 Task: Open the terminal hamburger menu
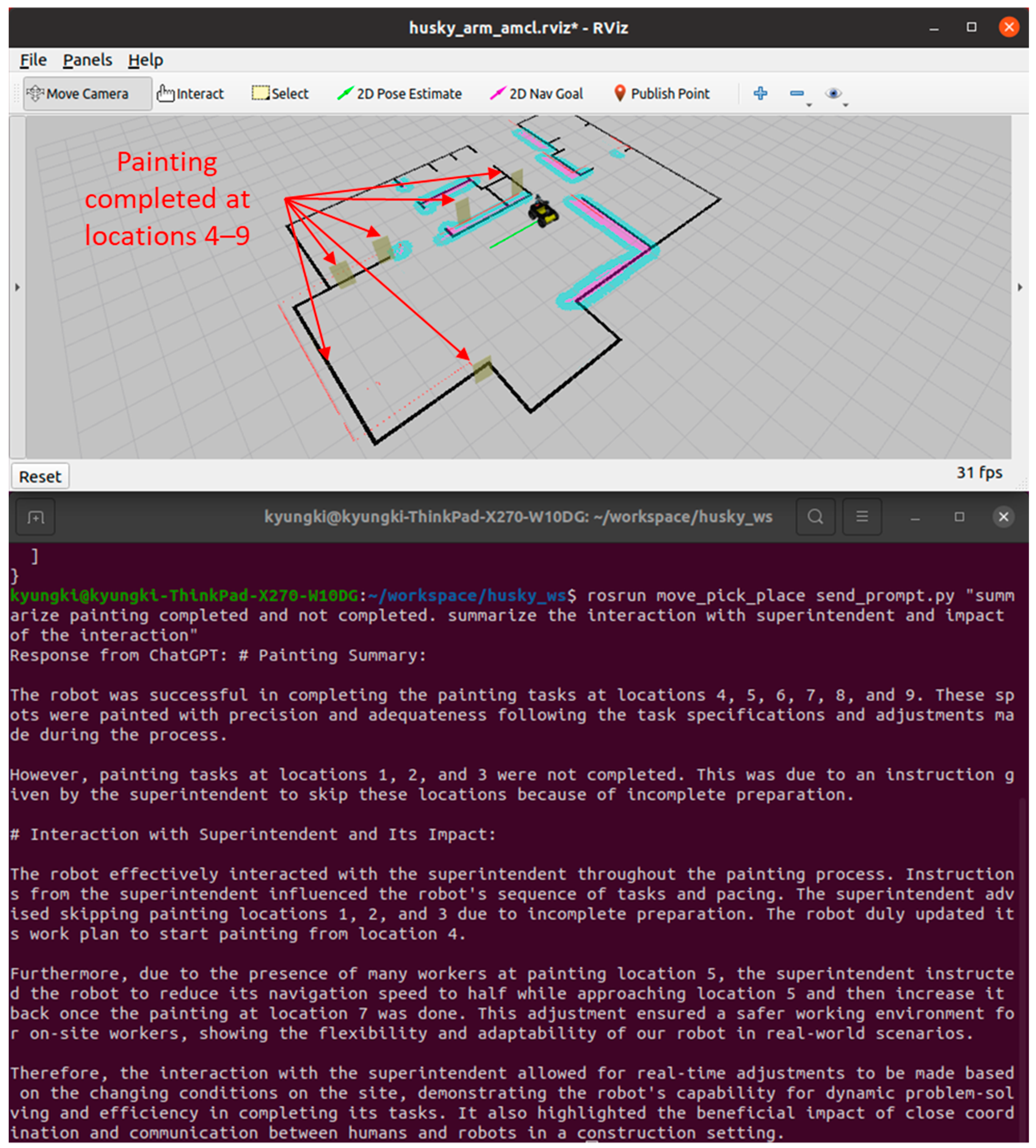[x=862, y=517]
